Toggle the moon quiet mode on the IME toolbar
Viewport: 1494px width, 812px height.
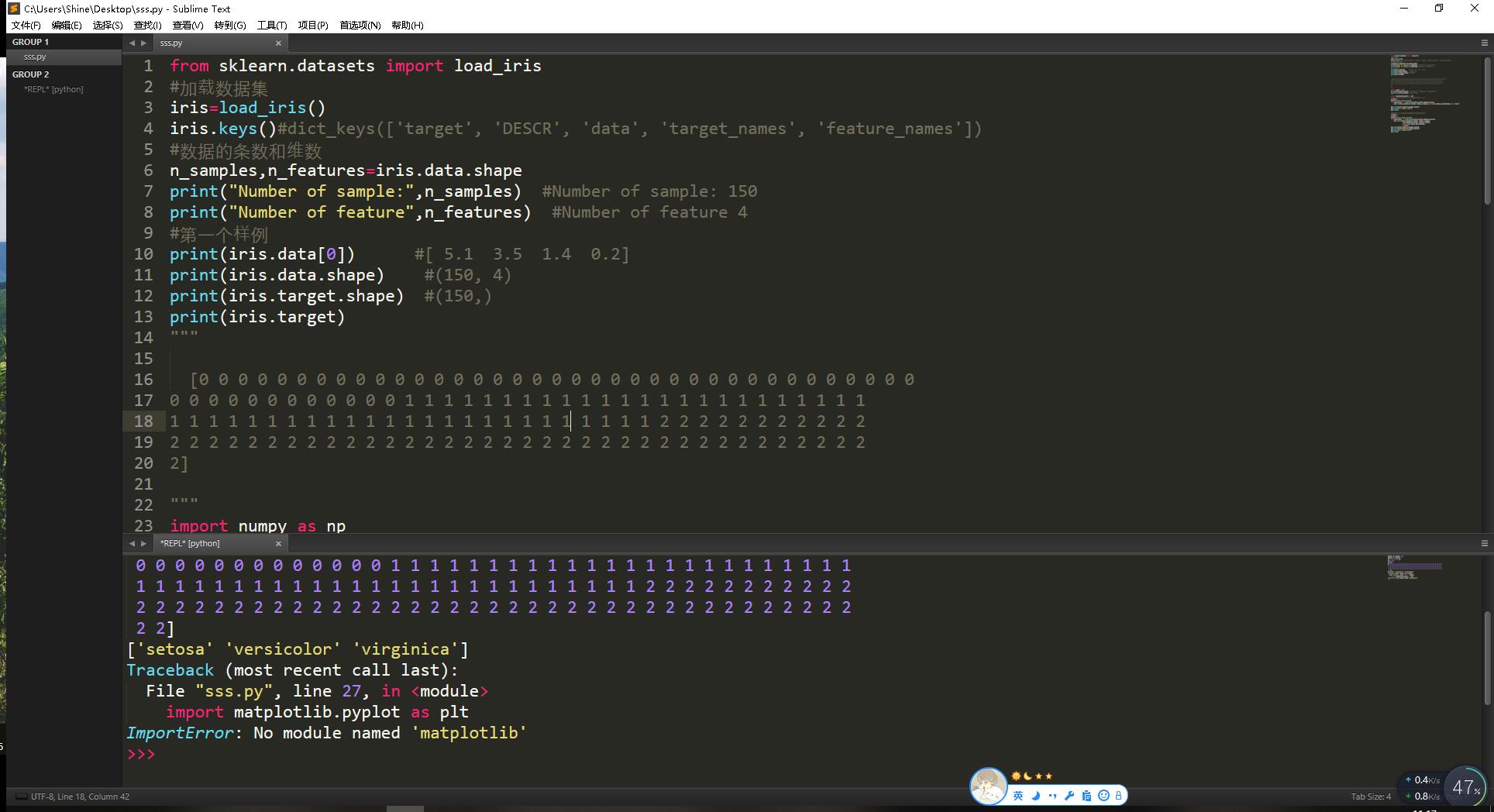pos(1037,796)
